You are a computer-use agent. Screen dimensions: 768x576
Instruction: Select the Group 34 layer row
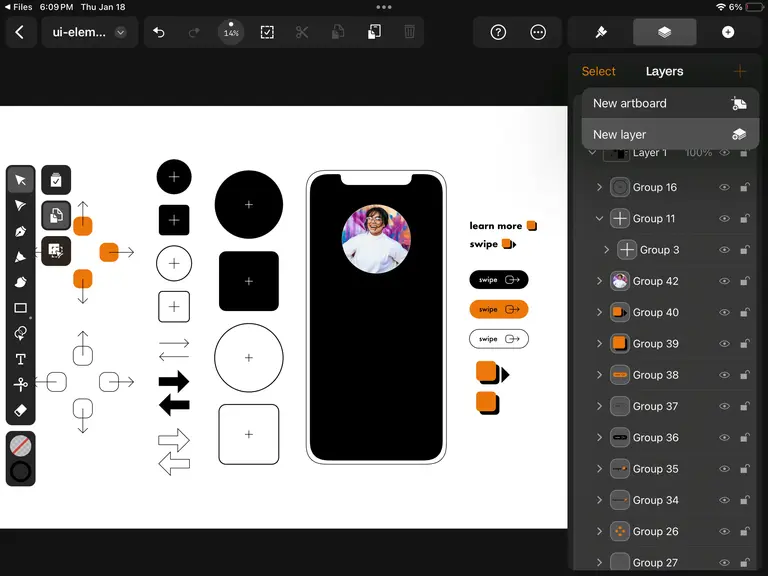(664, 500)
